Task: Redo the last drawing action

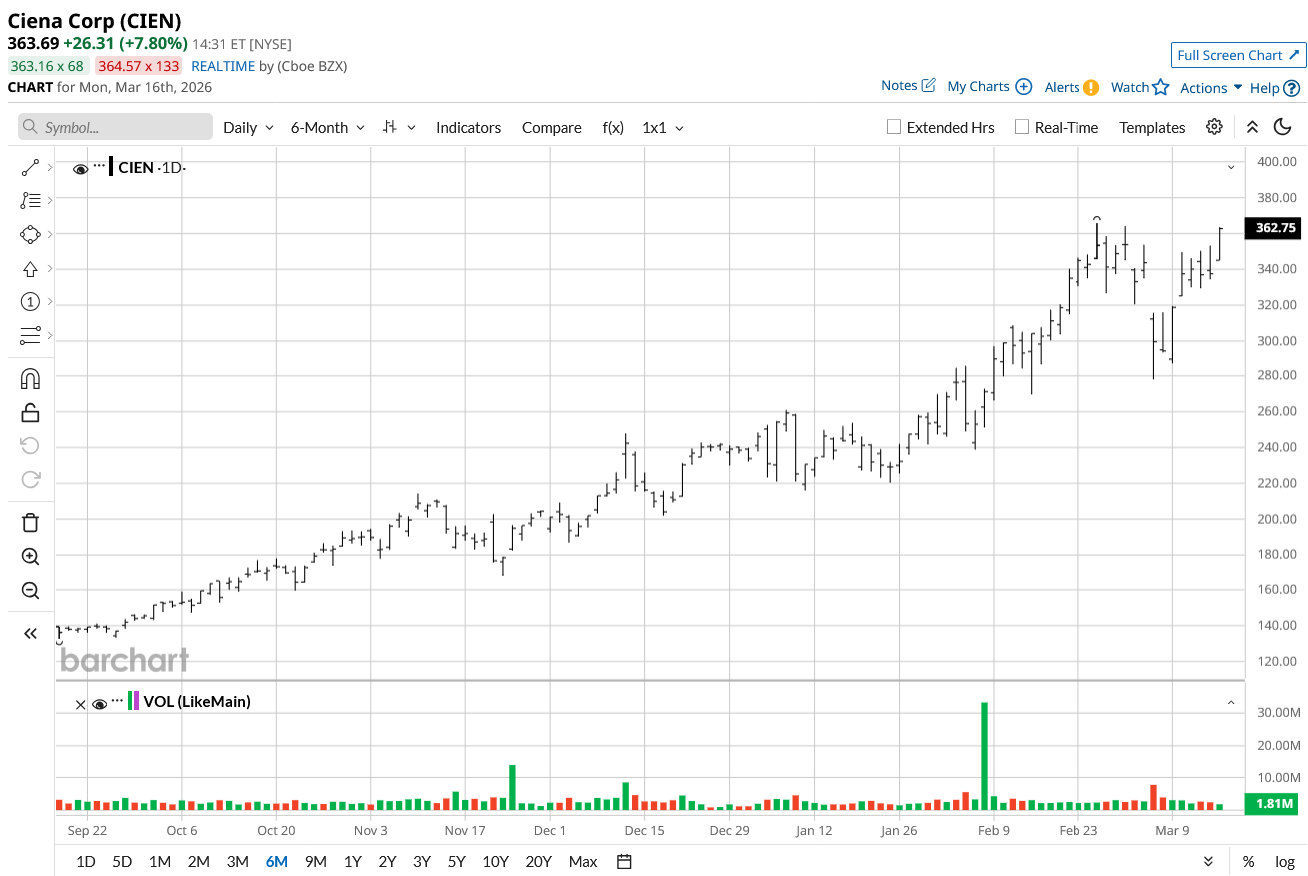Action: click(x=30, y=479)
